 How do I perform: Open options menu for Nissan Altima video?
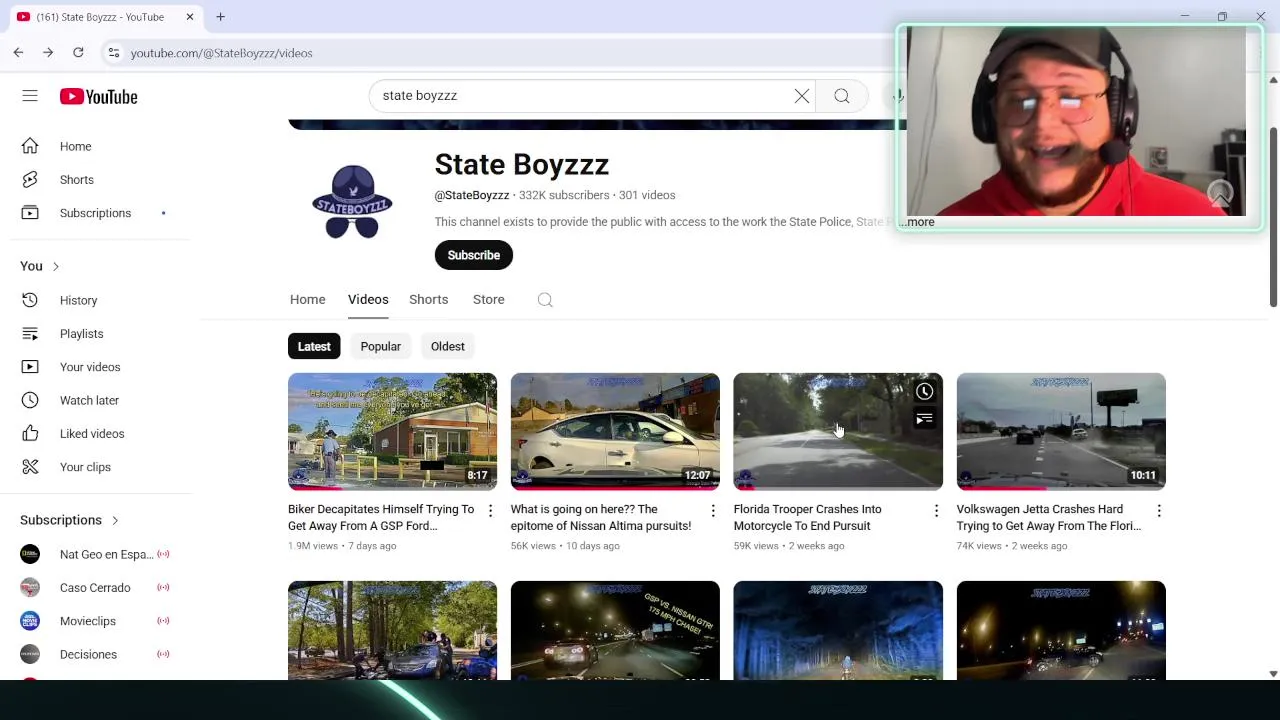pyautogui.click(x=713, y=511)
